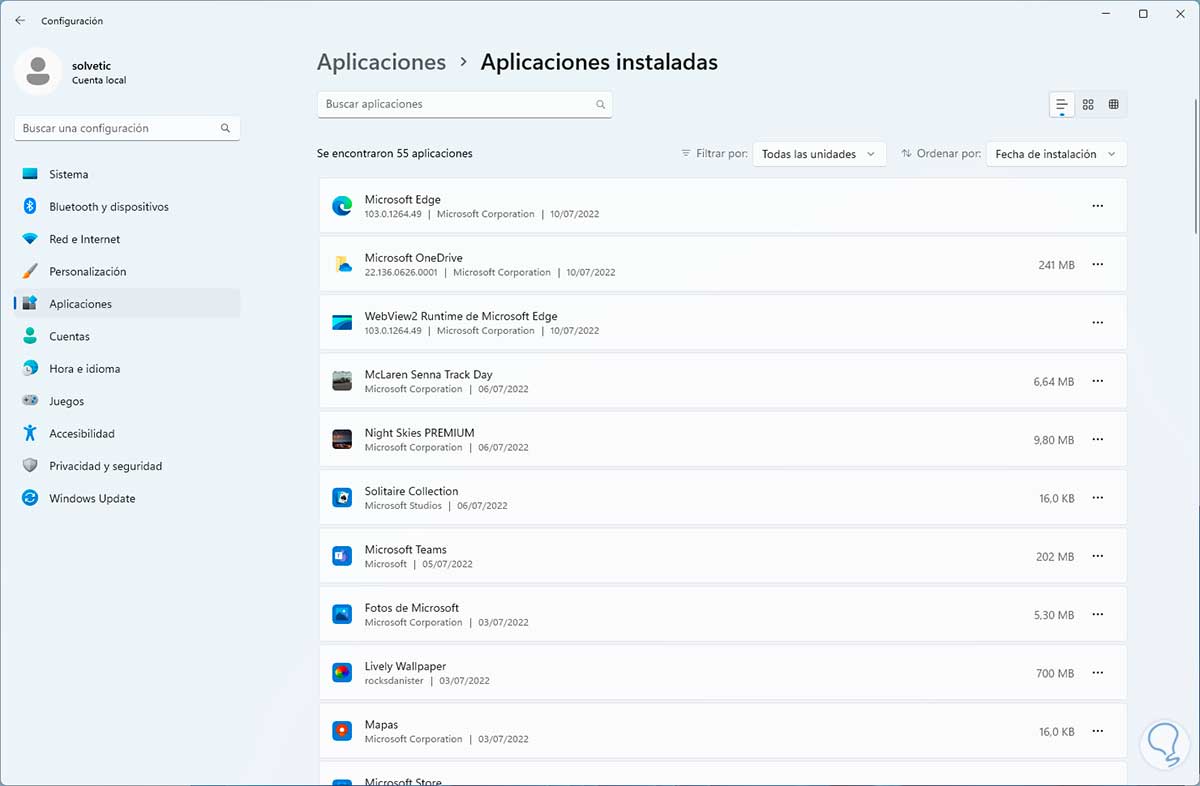Viewport: 1200px width, 786px height.
Task: Open more options for Lively Wallpaper
Action: click(1097, 673)
